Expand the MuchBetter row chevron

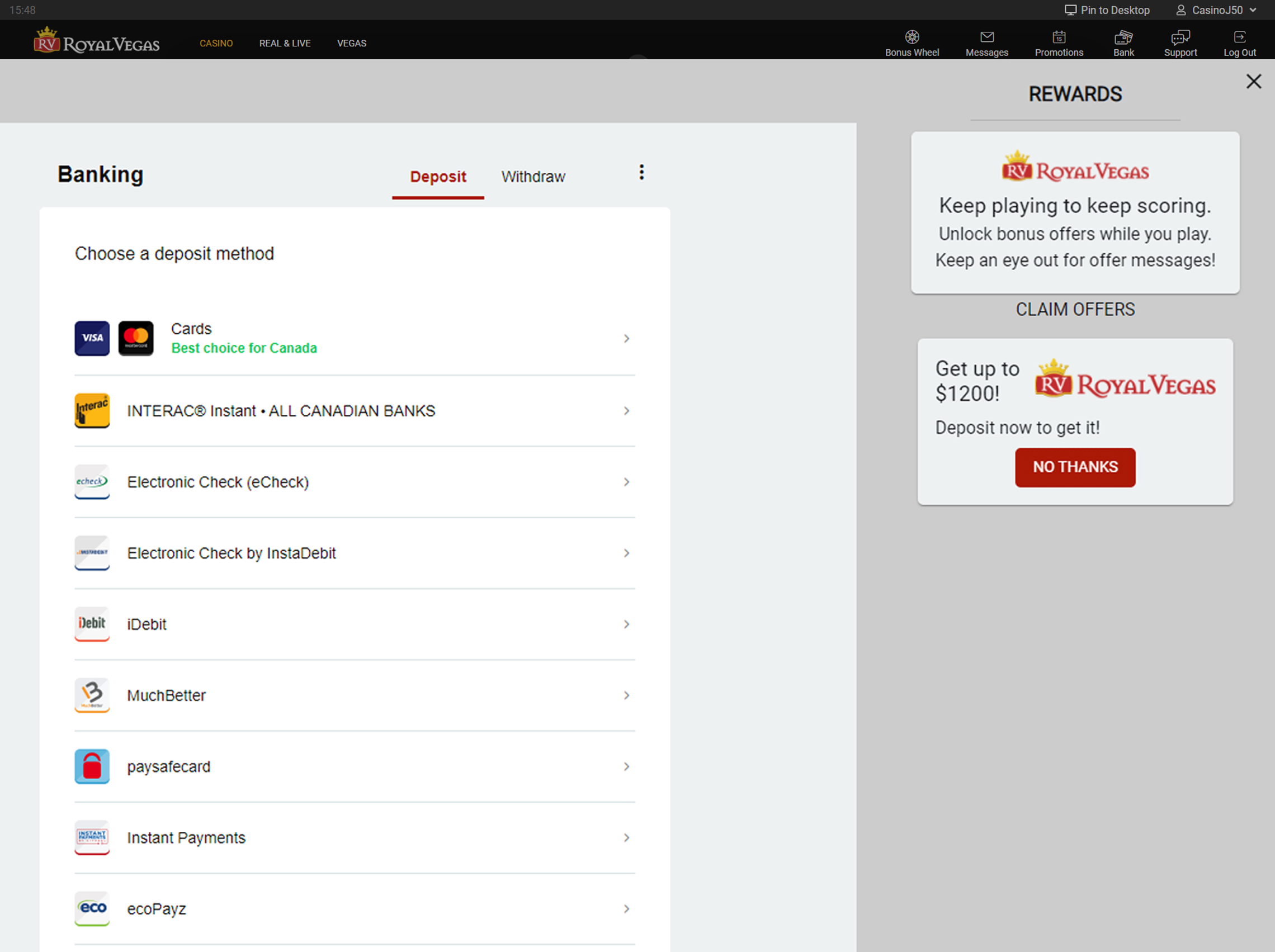(x=626, y=695)
